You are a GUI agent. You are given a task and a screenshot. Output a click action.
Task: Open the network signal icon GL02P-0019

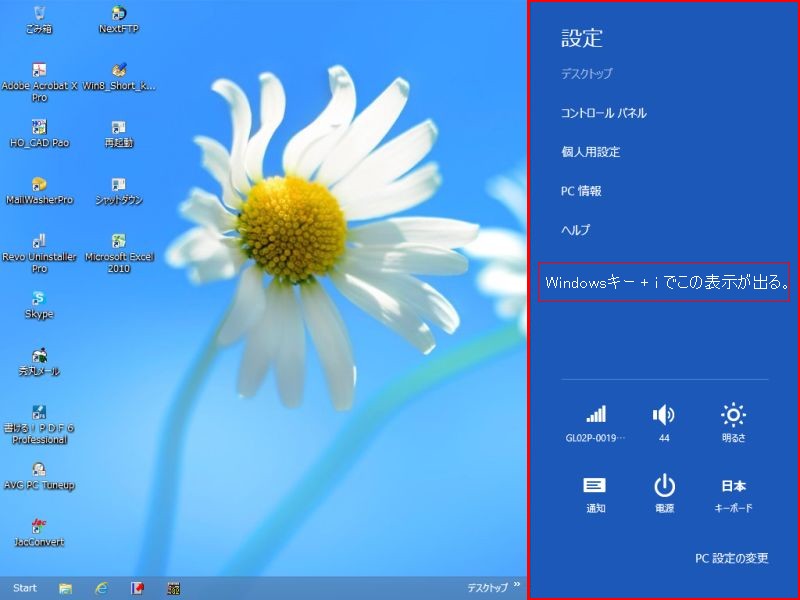596,415
